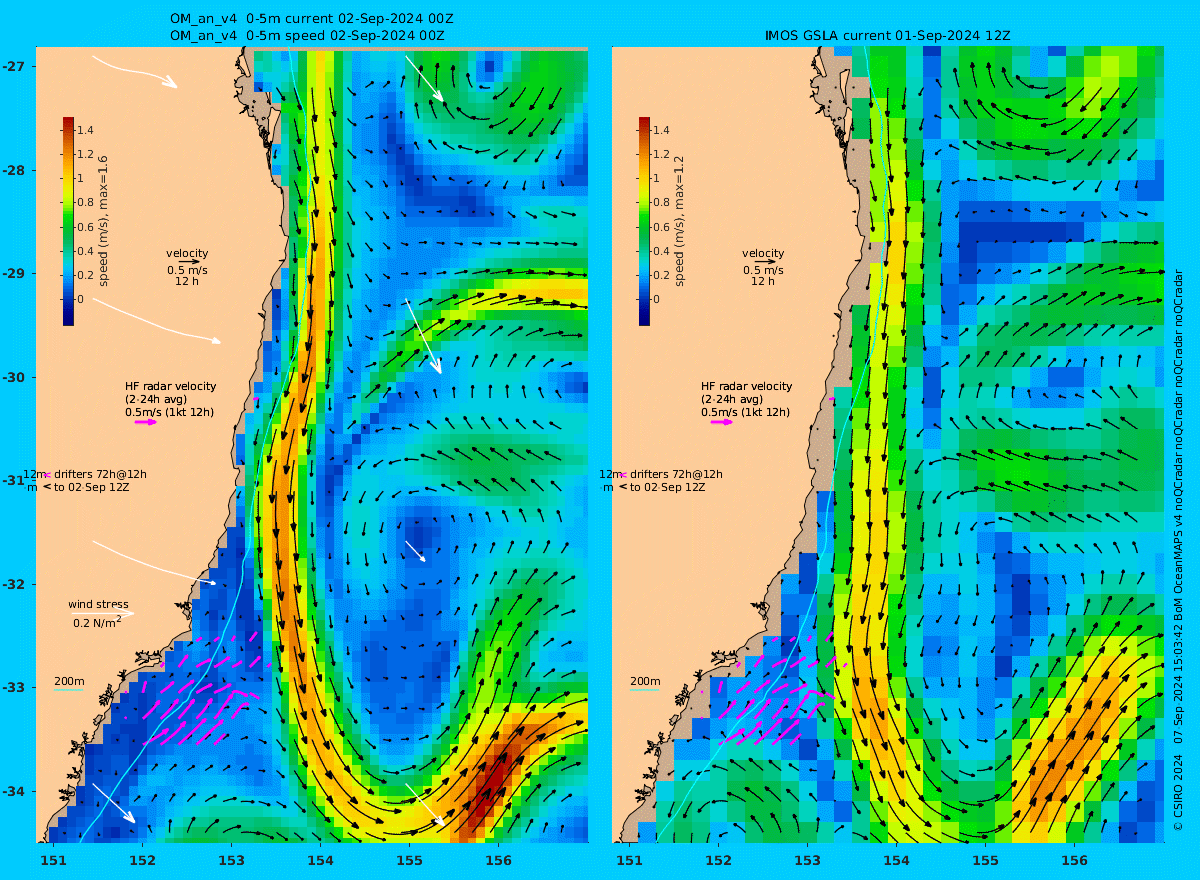Select the 'speed (m/s), max=1.2' colorbar label

(679, 221)
